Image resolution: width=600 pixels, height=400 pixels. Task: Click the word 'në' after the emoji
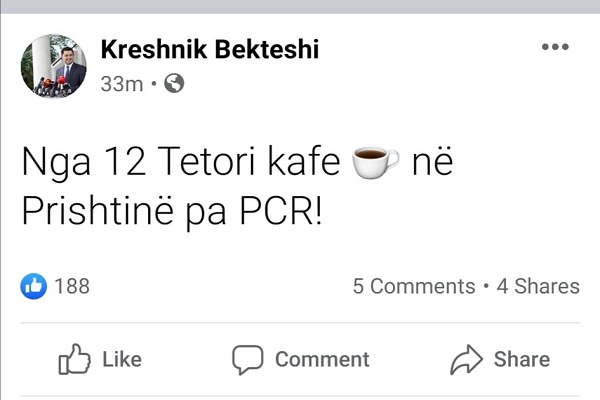tap(432, 163)
